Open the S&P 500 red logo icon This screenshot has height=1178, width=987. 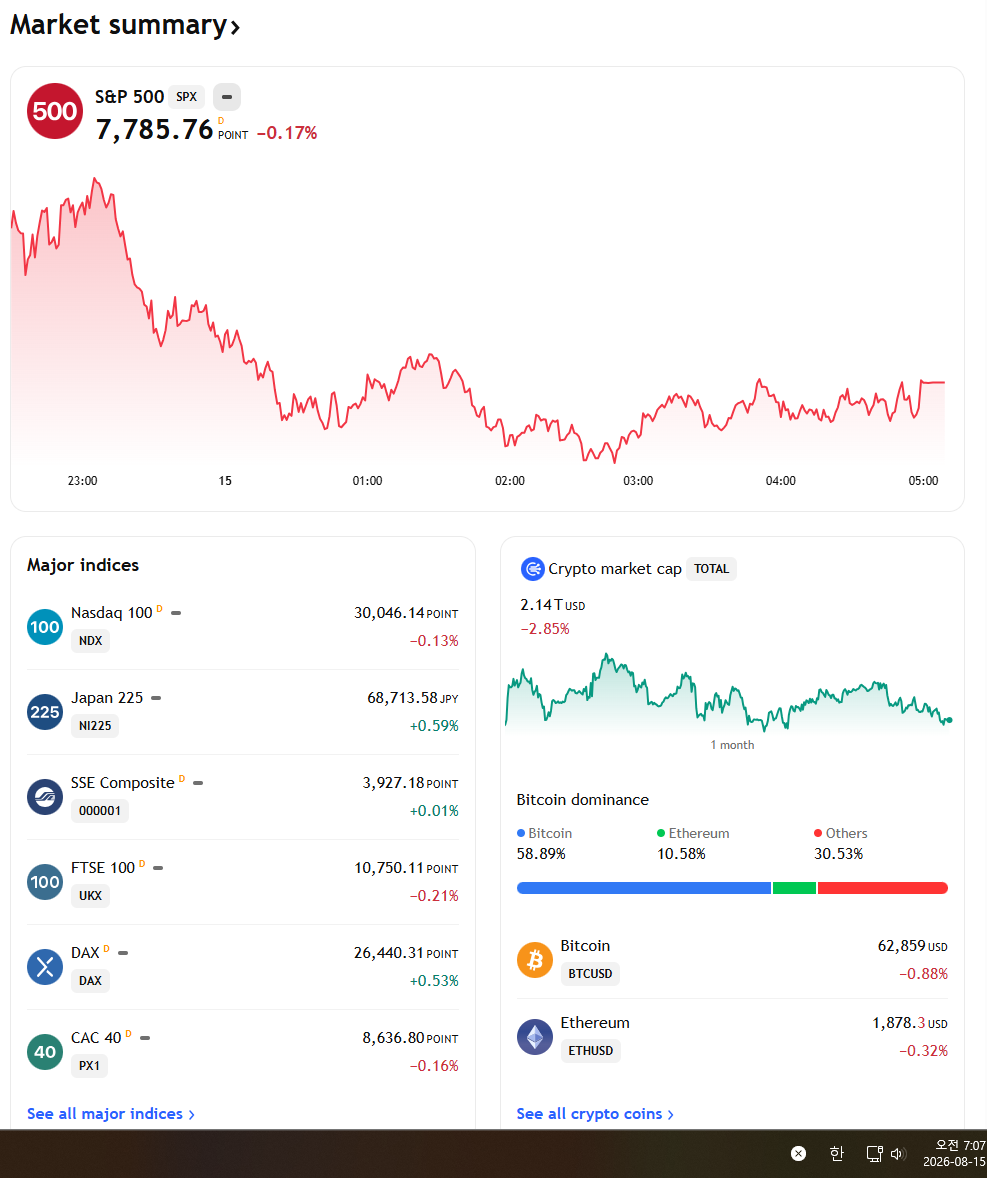[x=55, y=111]
